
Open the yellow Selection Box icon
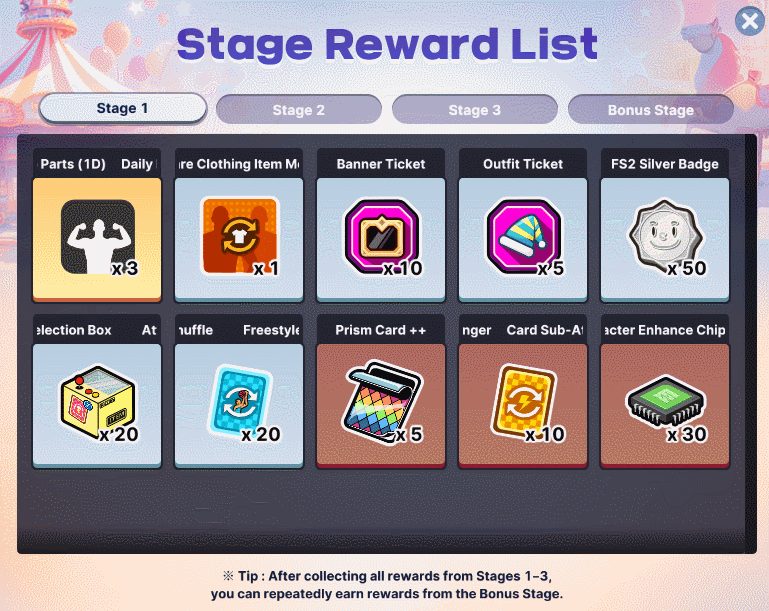98,402
